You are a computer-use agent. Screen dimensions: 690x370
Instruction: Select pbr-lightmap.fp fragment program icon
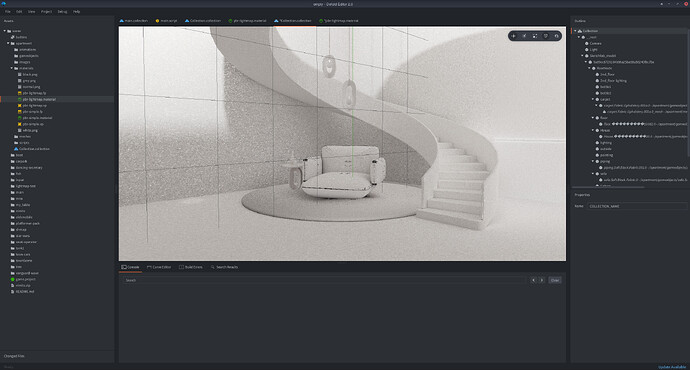pyautogui.click(x=19, y=93)
